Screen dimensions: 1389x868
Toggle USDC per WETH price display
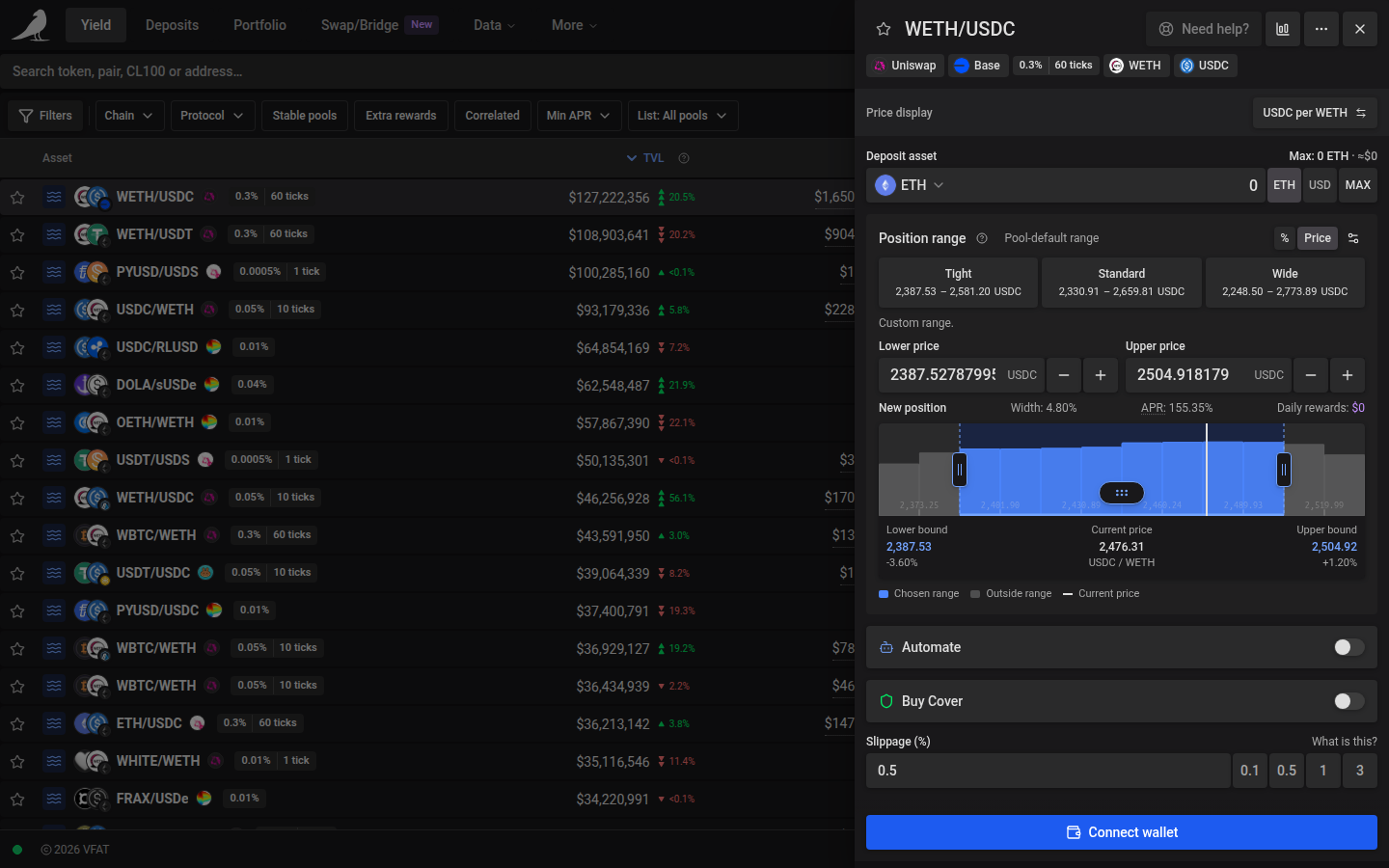tap(1314, 113)
